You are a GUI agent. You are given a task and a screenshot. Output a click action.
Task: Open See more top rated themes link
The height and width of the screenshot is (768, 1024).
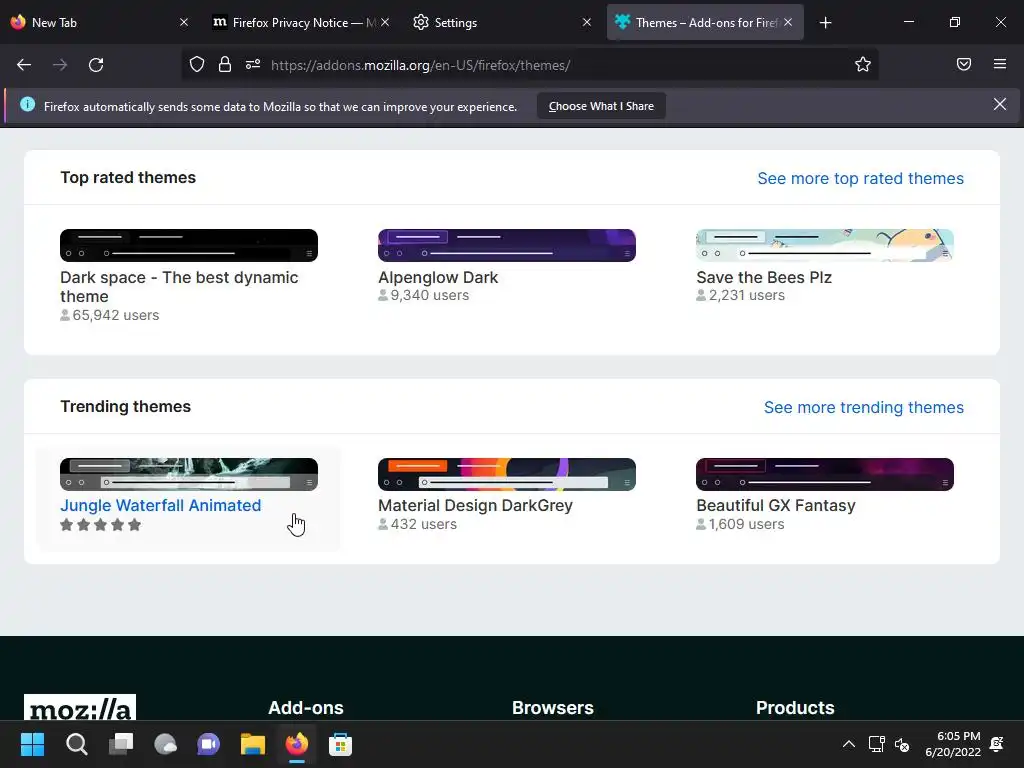pyautogui.click(x=860, y=178)
